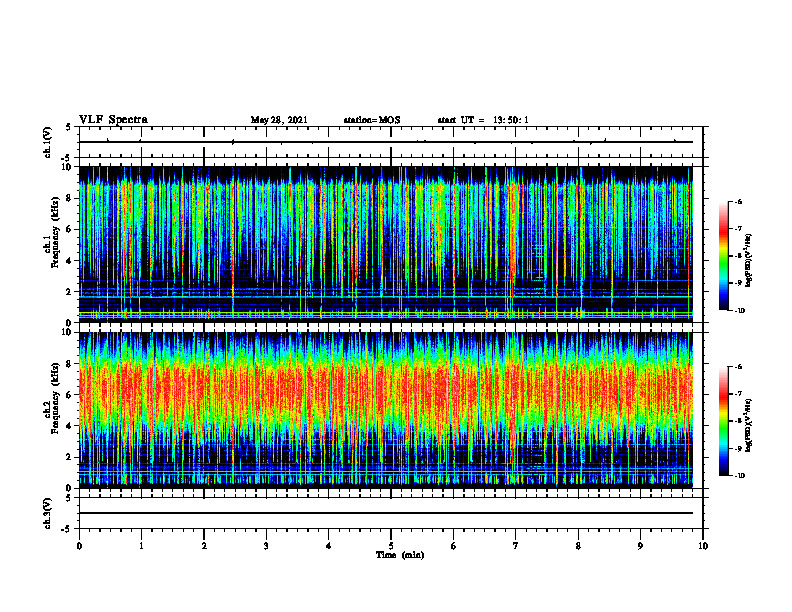Viewport: 792px width, 612px height.
Task: Click time axis tick label "9"
Action: (640, 546)
